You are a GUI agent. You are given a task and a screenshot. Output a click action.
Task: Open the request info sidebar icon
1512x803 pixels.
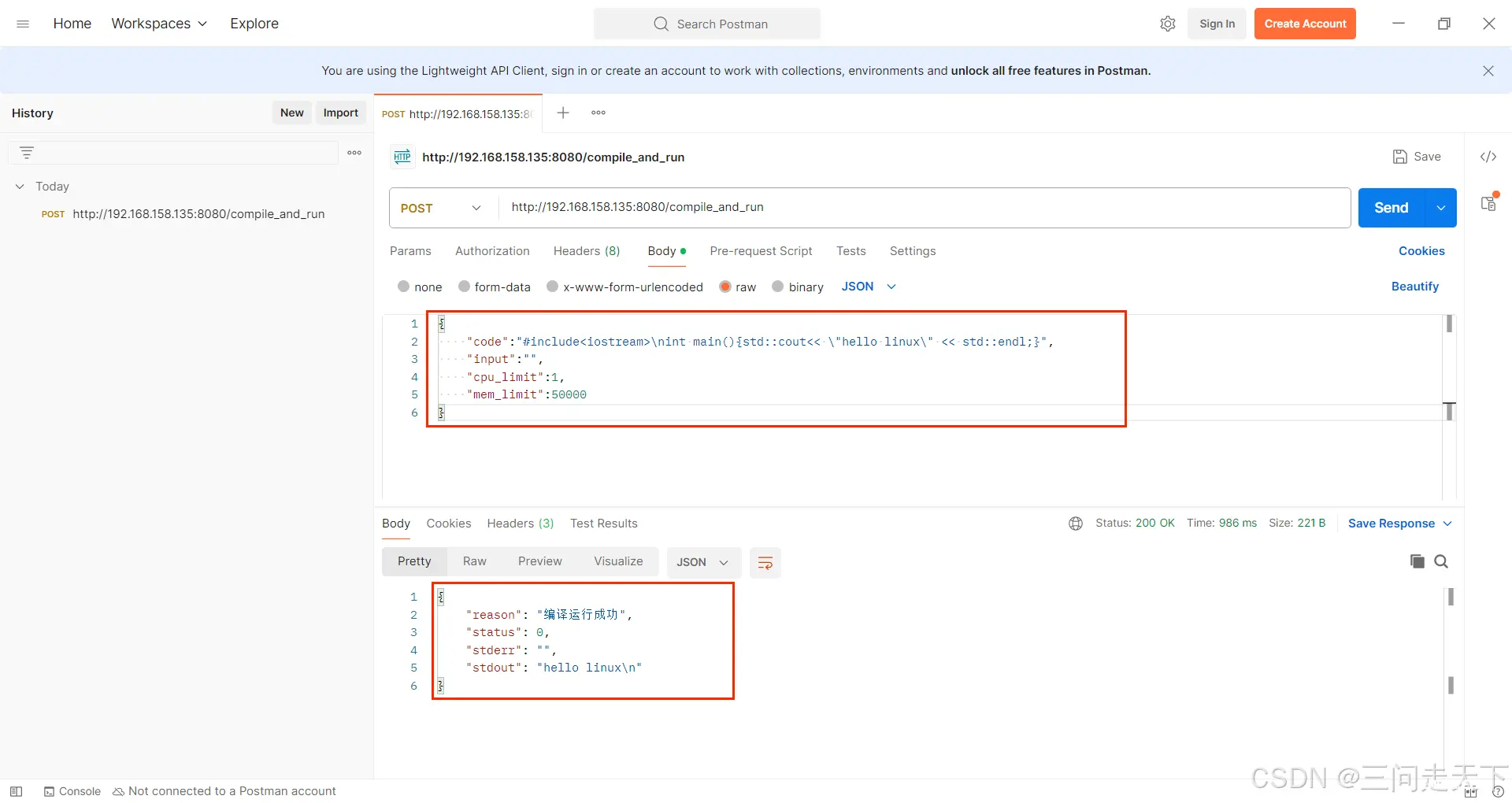(1488, 203)
